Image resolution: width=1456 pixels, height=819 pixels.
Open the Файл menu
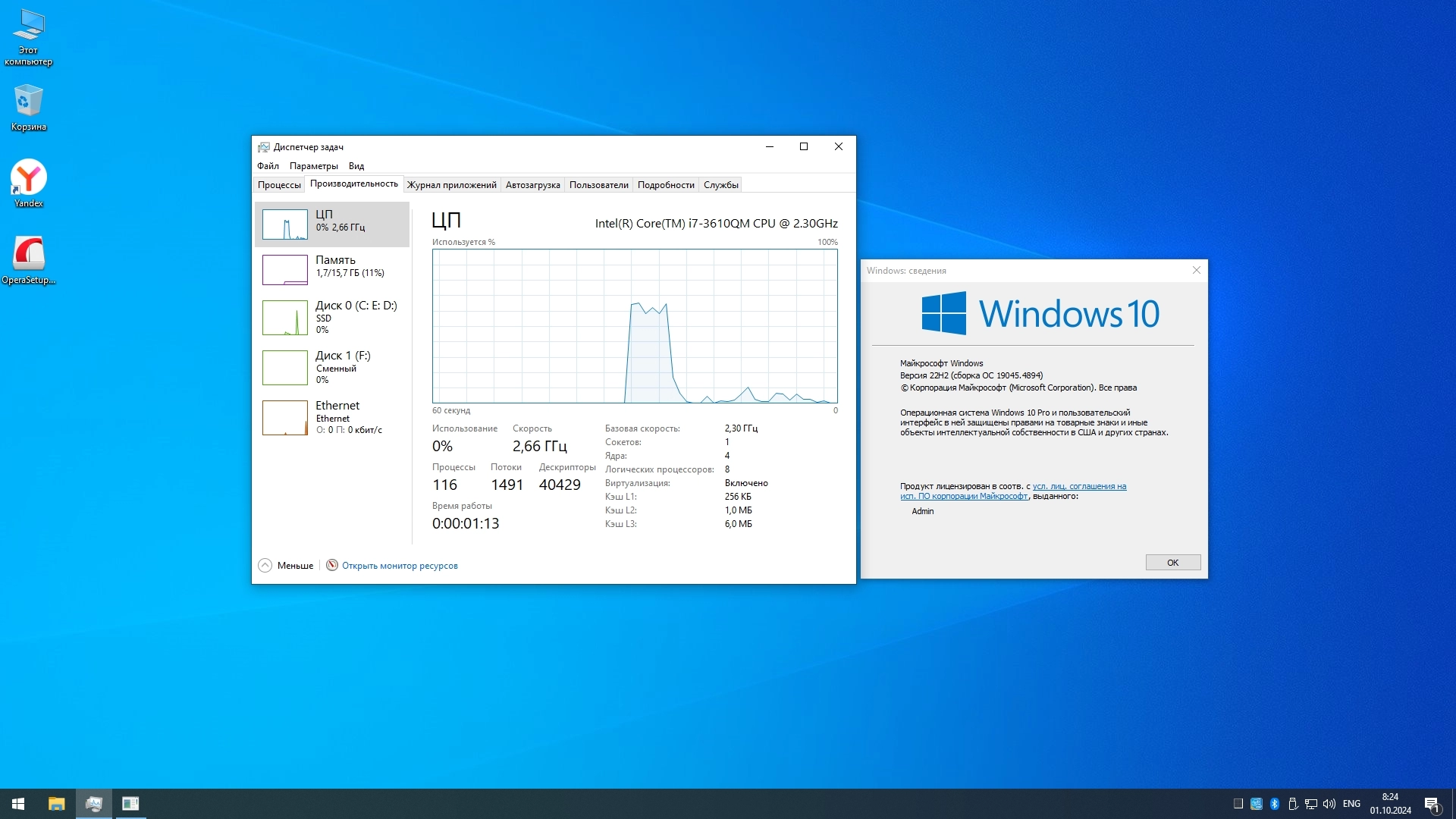click(x=268, y=166)
